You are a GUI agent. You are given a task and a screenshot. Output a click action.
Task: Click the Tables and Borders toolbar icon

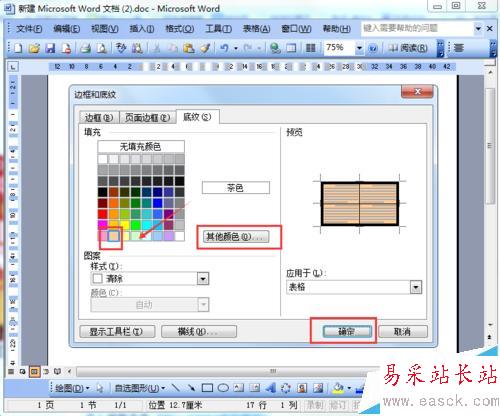click(x=291, y=48)
